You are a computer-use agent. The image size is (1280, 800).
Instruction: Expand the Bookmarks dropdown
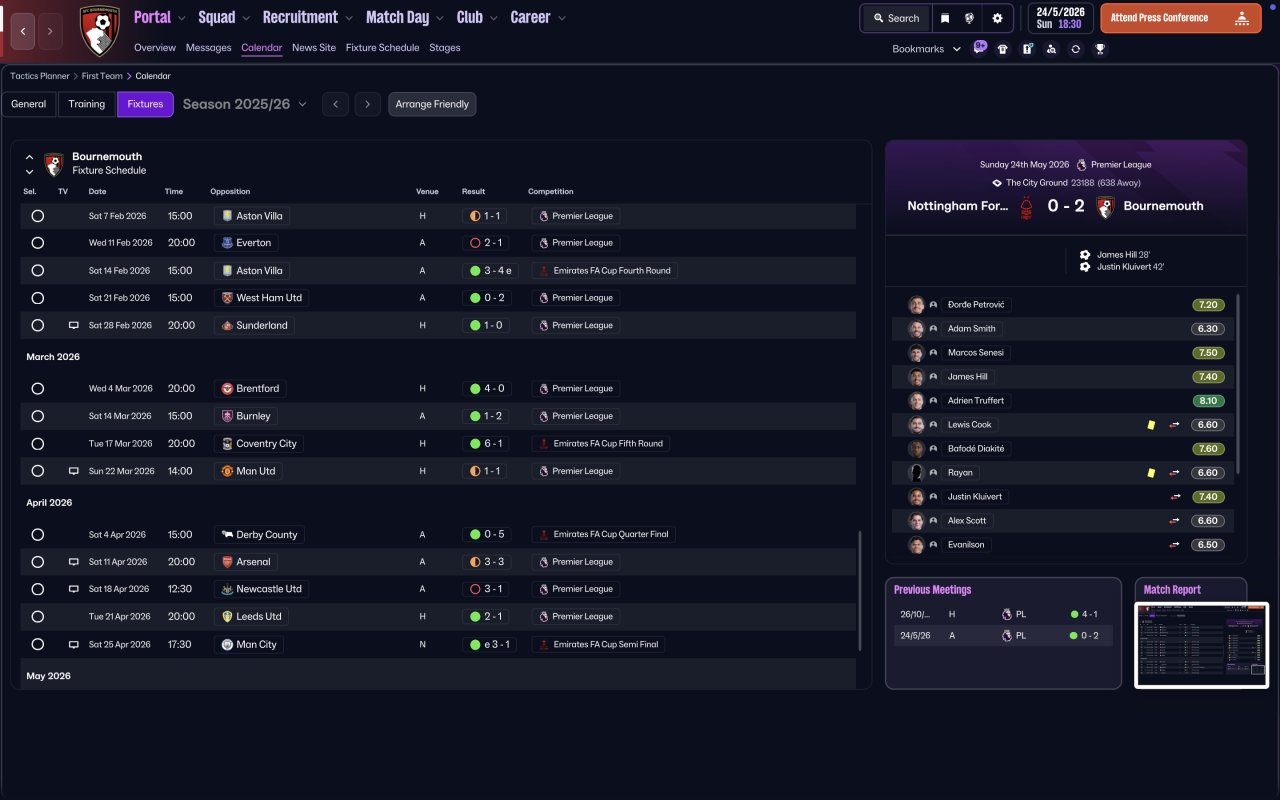point(927,49)
